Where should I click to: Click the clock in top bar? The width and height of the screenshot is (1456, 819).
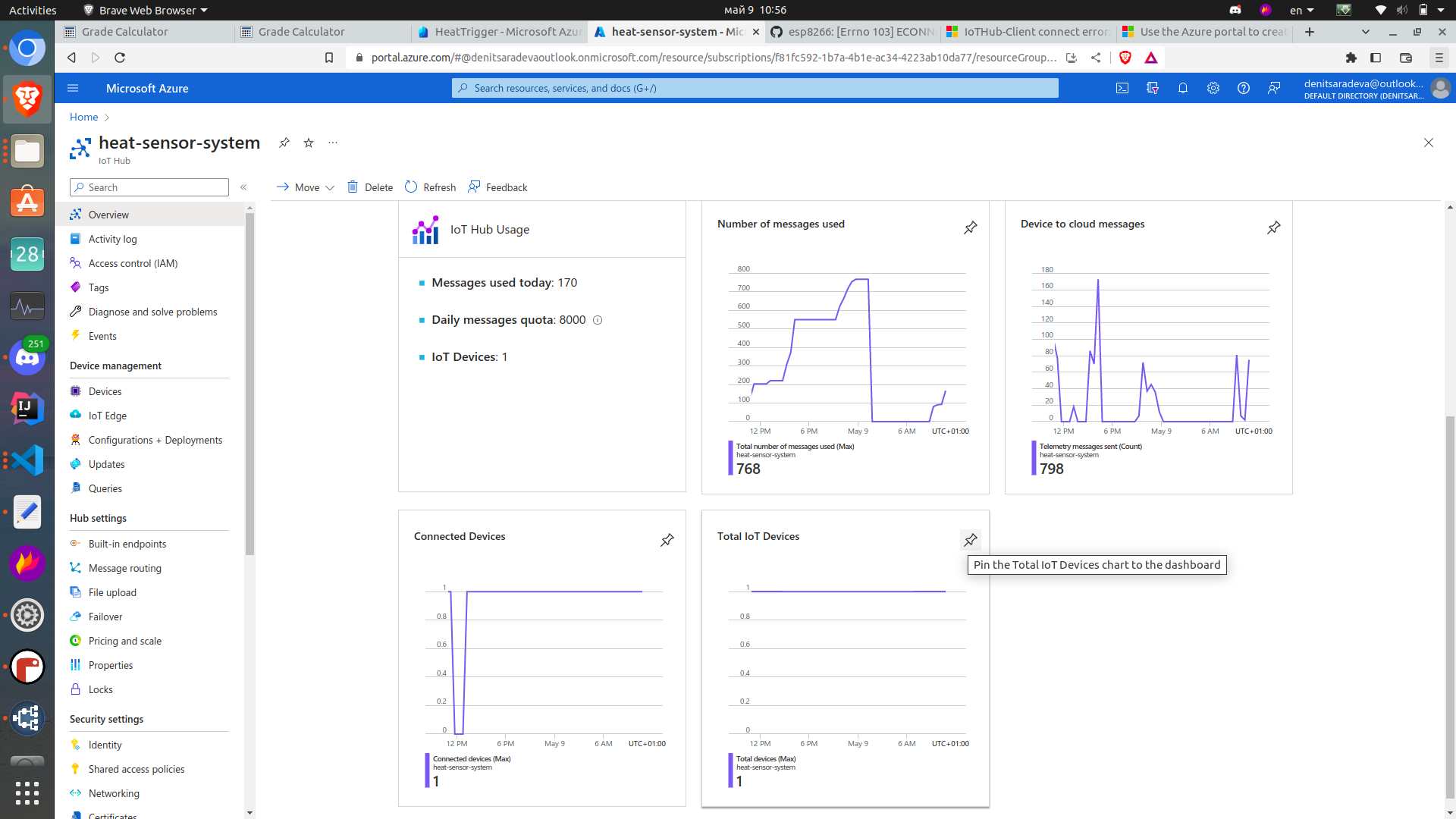click(x=755, y=10)
